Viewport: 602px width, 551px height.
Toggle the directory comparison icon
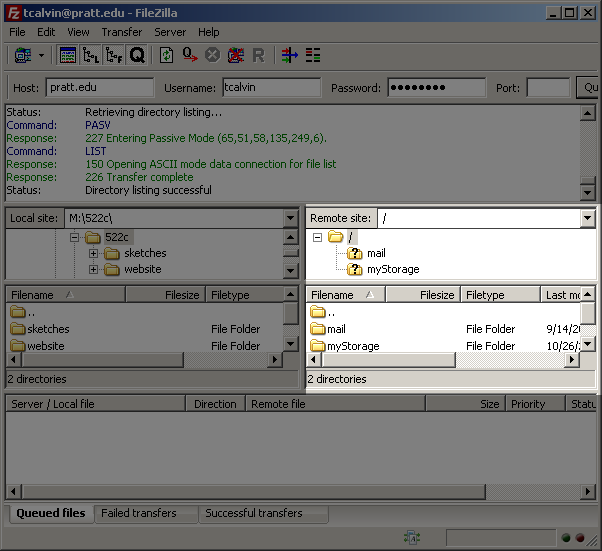[x=313, y=55]
